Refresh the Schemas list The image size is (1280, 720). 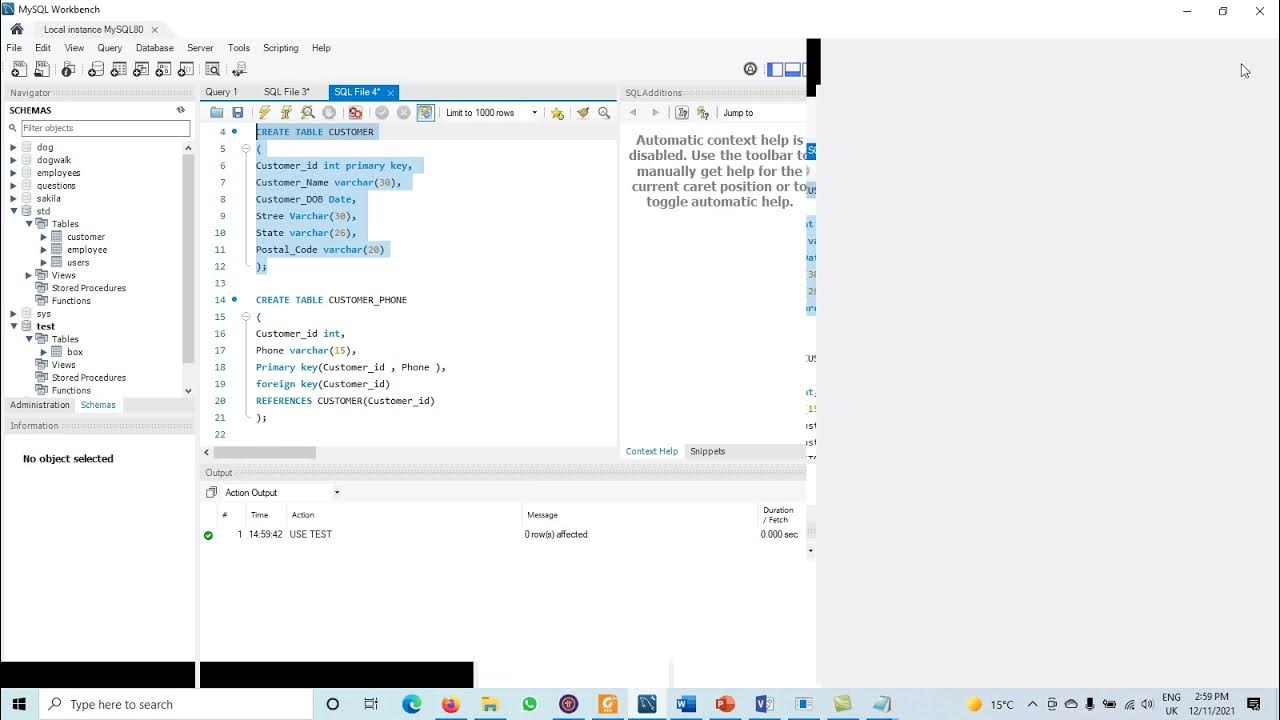pos(181,110)
